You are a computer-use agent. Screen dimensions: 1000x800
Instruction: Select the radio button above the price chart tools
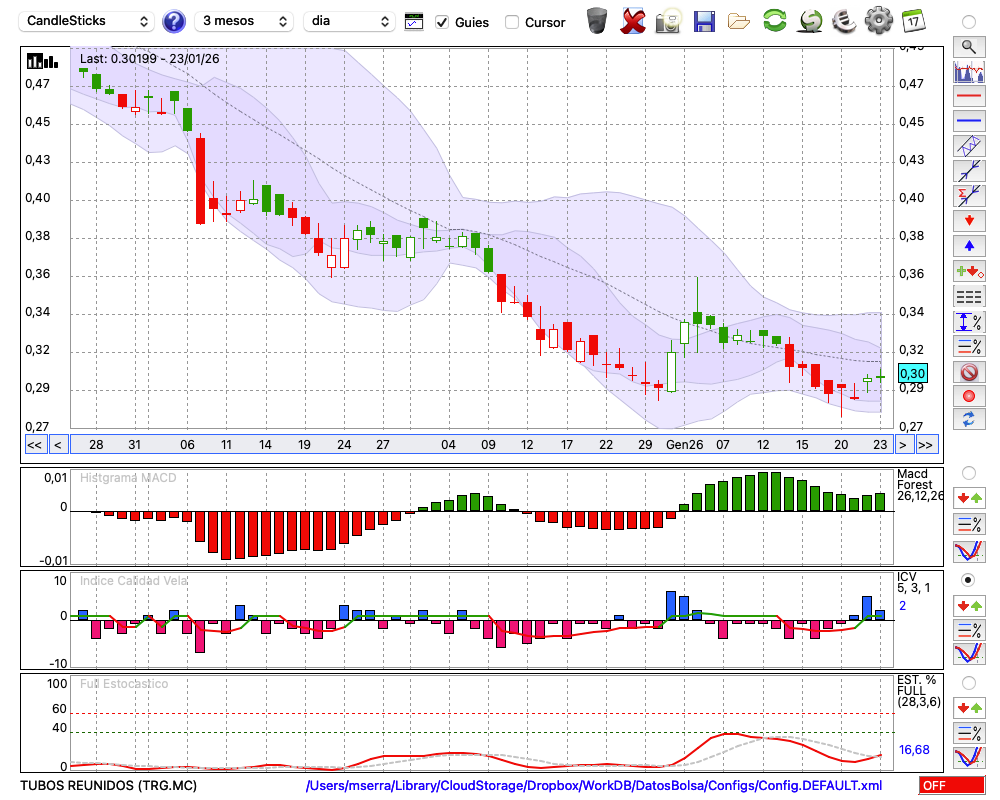tap(969, 22)
